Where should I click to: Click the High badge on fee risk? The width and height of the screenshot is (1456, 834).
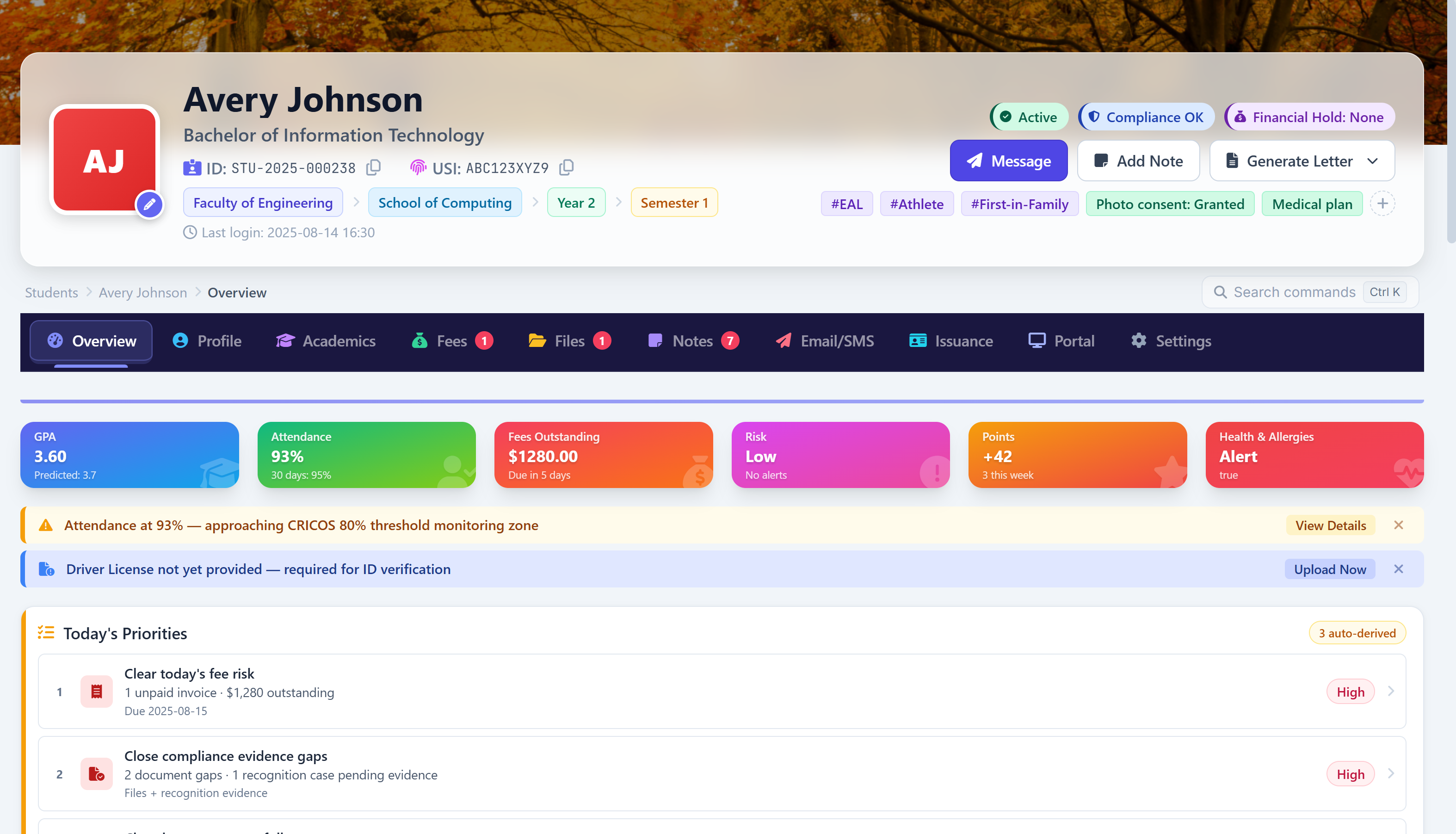click(1350, 692)
